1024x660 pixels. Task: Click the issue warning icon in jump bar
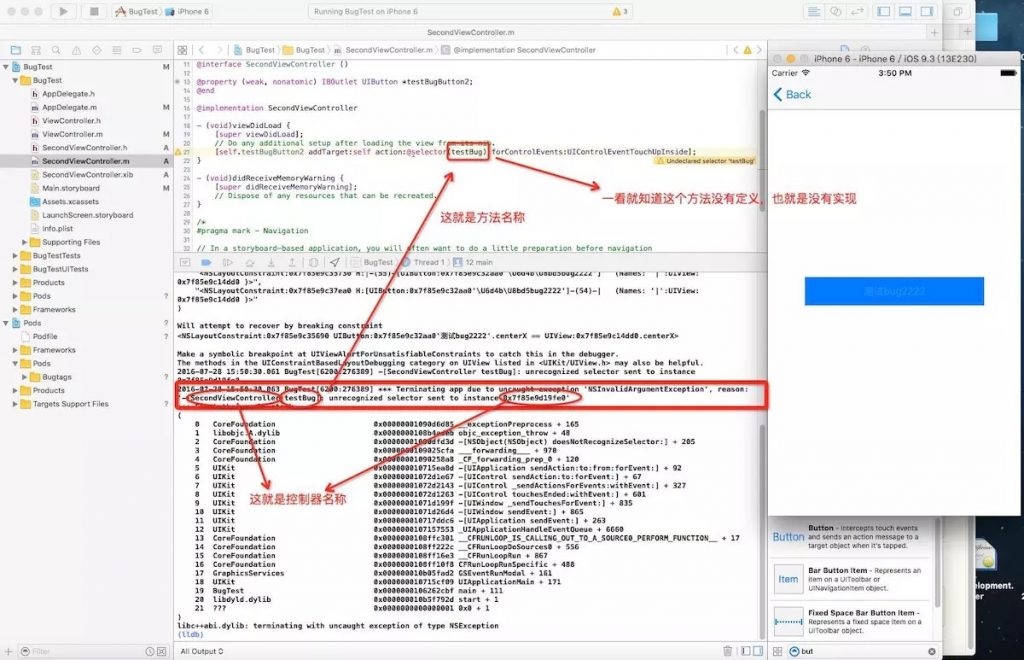[748, 50]
